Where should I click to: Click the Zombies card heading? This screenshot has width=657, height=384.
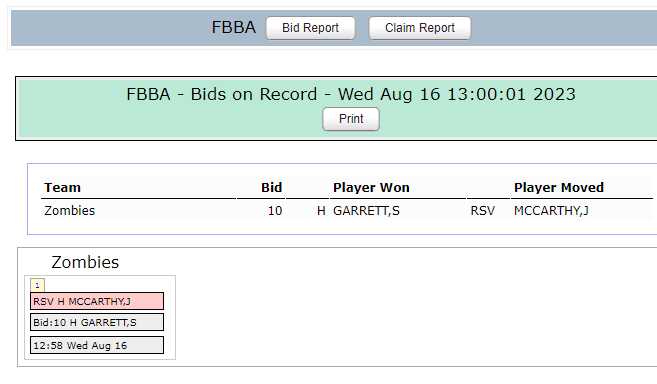(x=85, y=262)
